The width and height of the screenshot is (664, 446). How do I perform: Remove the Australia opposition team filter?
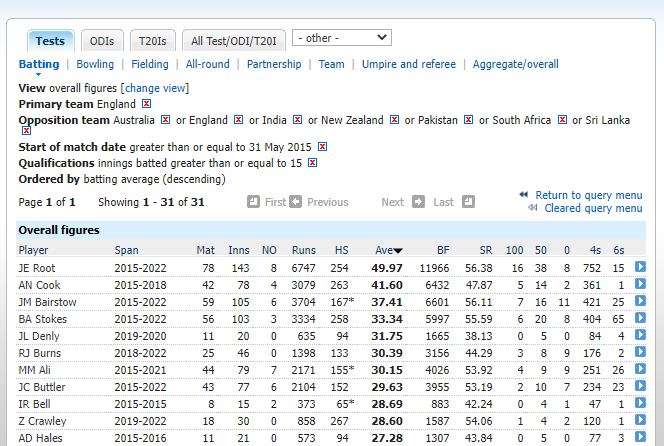click(x=165, y=120)
